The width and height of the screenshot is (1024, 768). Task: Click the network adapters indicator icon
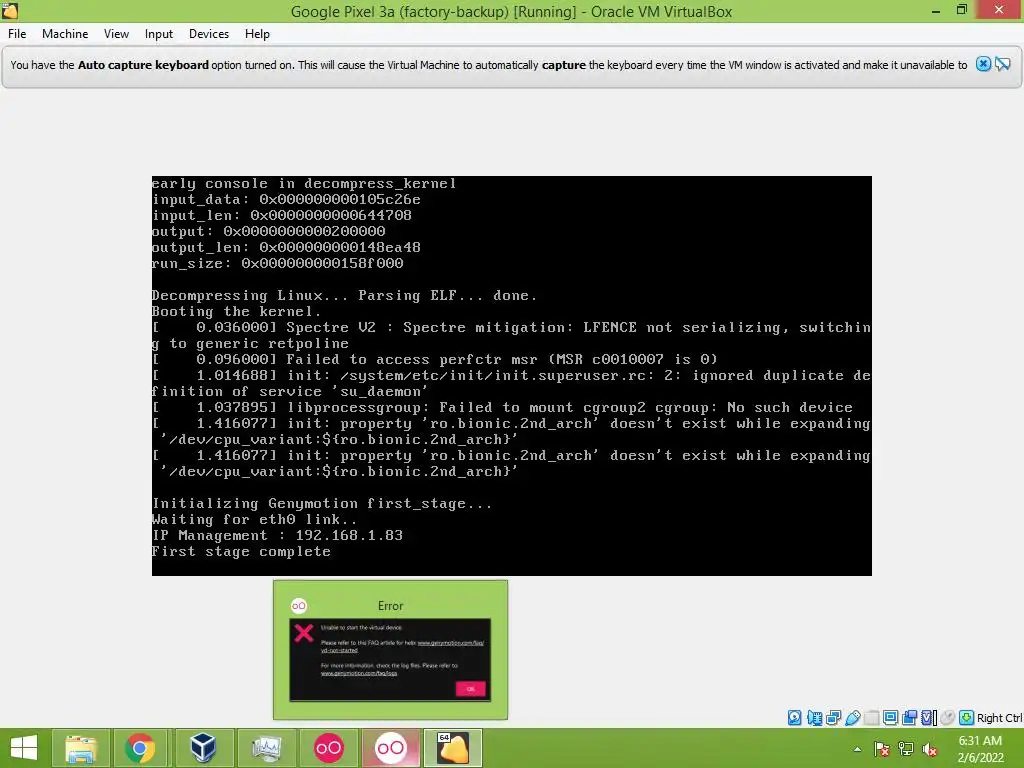pos(833,718)
